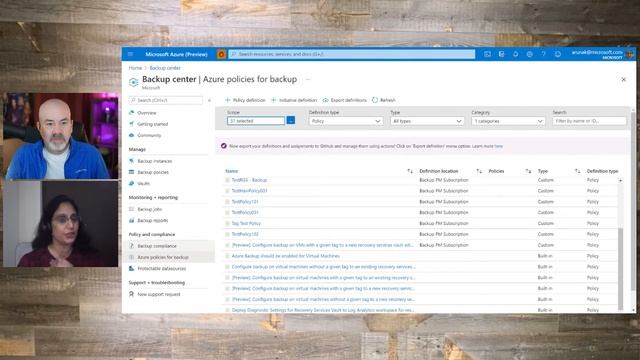The image size is (640, 360).
Task: Sort the table by Name column
Action: 231,171
